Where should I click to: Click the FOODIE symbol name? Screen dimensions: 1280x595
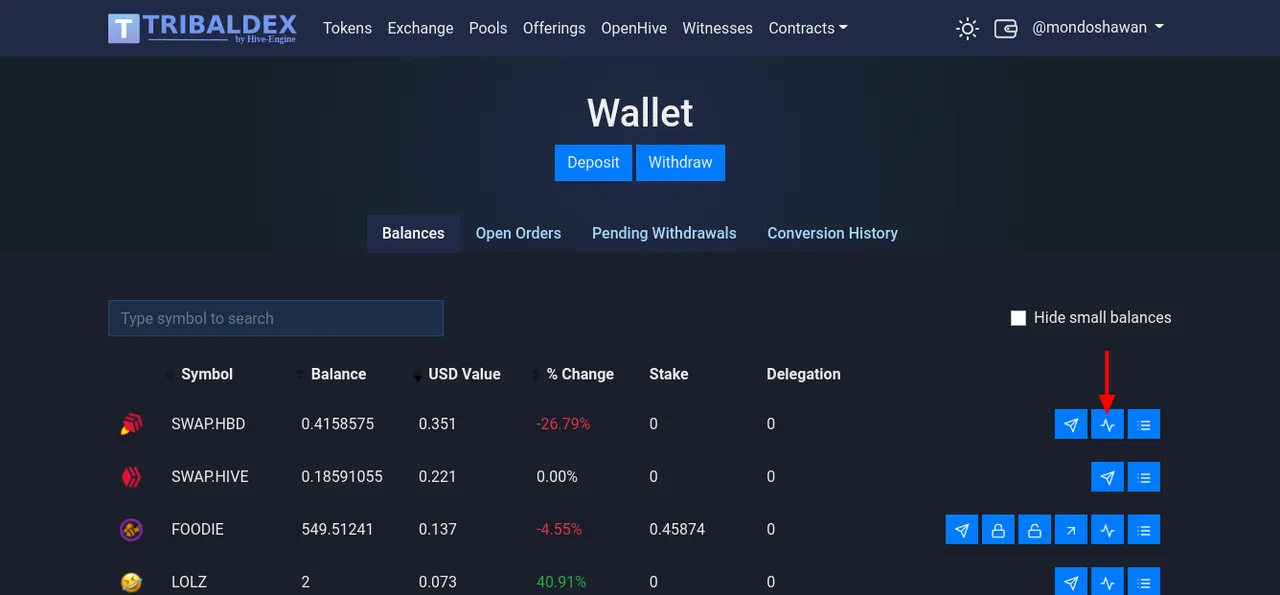(x=197, y=529)
